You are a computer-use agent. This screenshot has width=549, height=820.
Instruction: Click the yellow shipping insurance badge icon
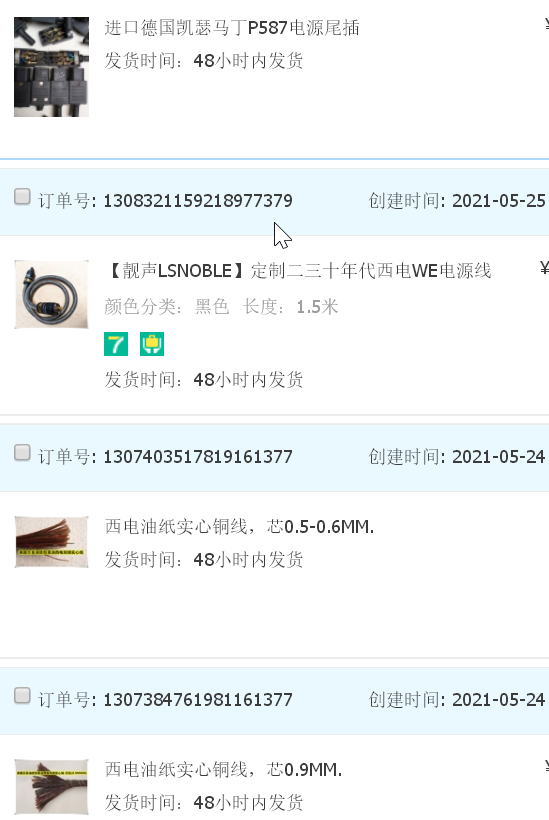point(152,344)
